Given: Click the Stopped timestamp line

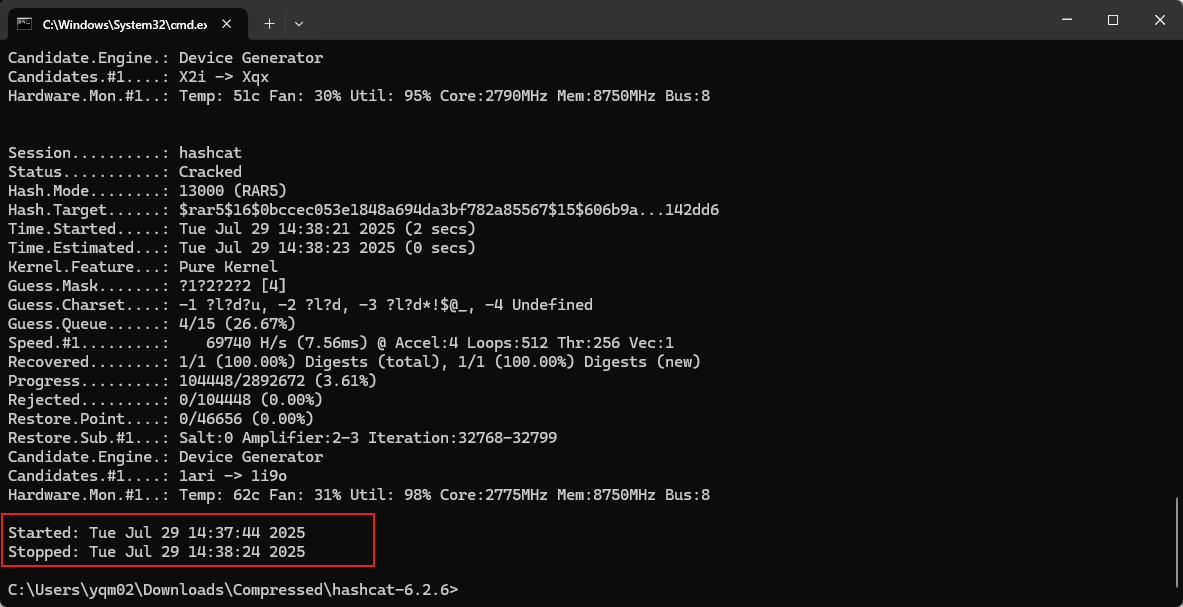Looking at the screenshot, I should (x=157, y=551).
